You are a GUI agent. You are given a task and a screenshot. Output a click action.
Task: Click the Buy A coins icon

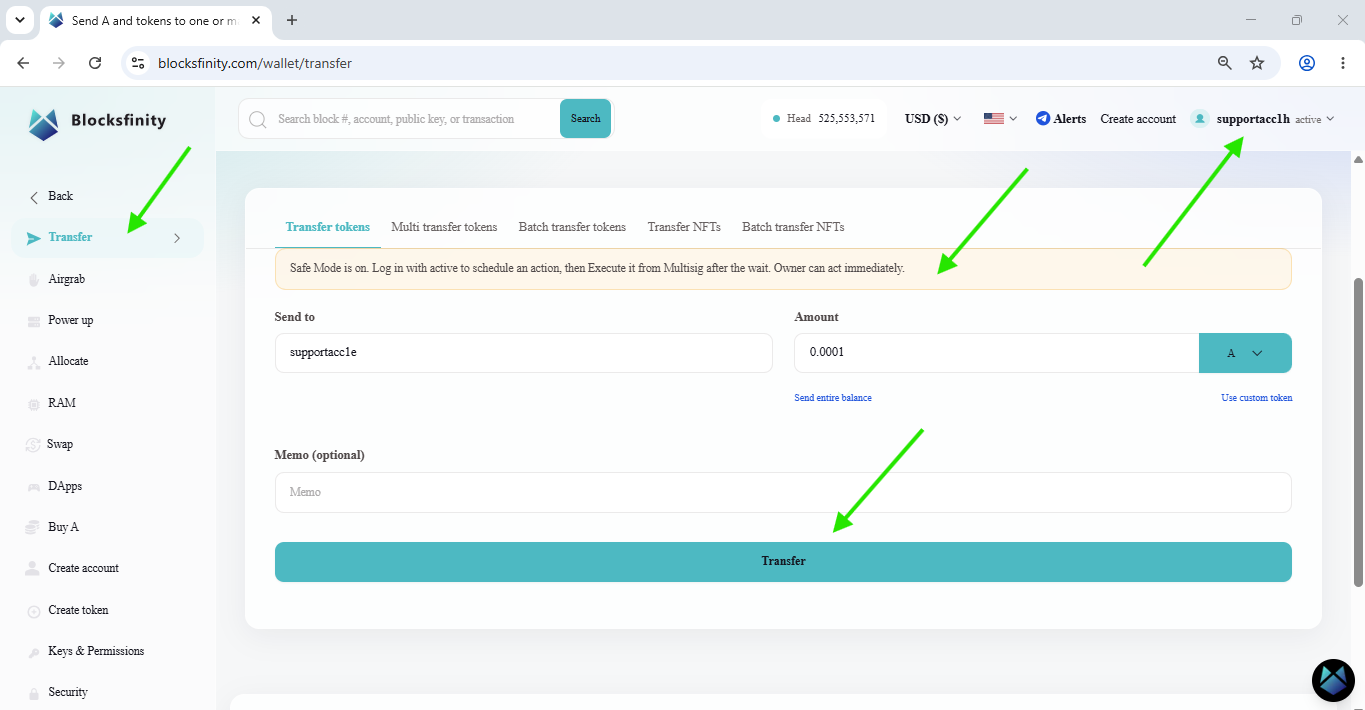coord(34,528)
